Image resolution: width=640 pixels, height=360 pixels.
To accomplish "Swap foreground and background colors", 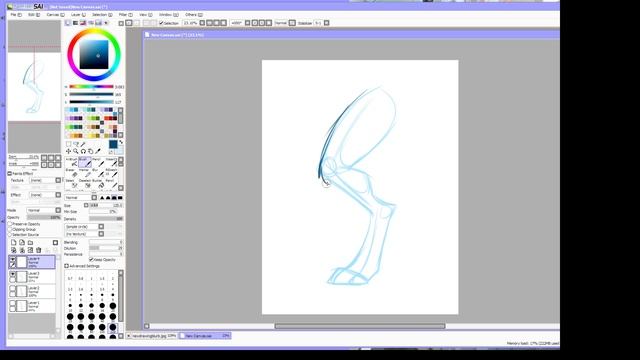I will [121, 142].
